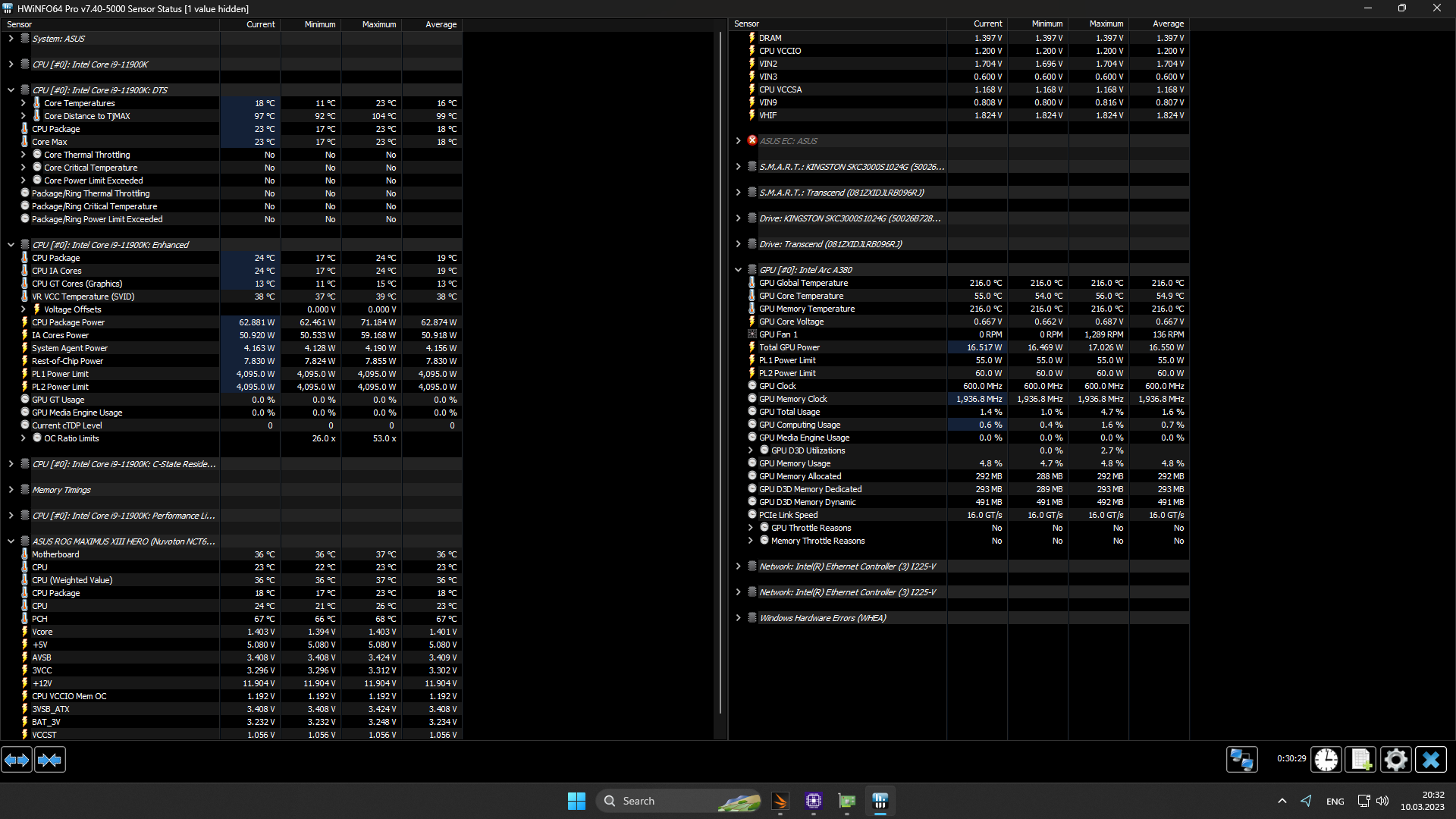The image size is (1456, 819).
Task: Click the expand sensor window arrows button
Action: (17, 760)
